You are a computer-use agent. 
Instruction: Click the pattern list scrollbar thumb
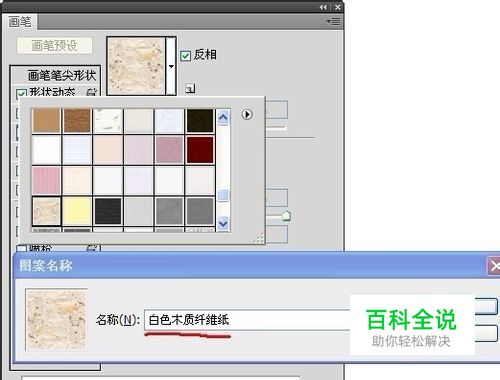[223, 195]
